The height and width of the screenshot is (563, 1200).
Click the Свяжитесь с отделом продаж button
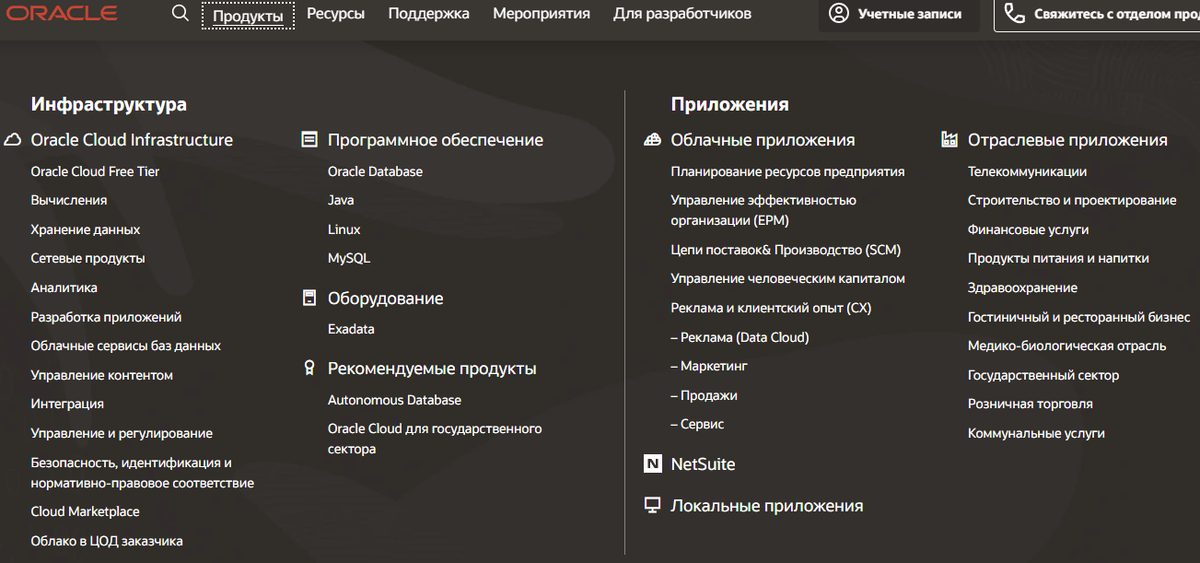pos(1097,14)
